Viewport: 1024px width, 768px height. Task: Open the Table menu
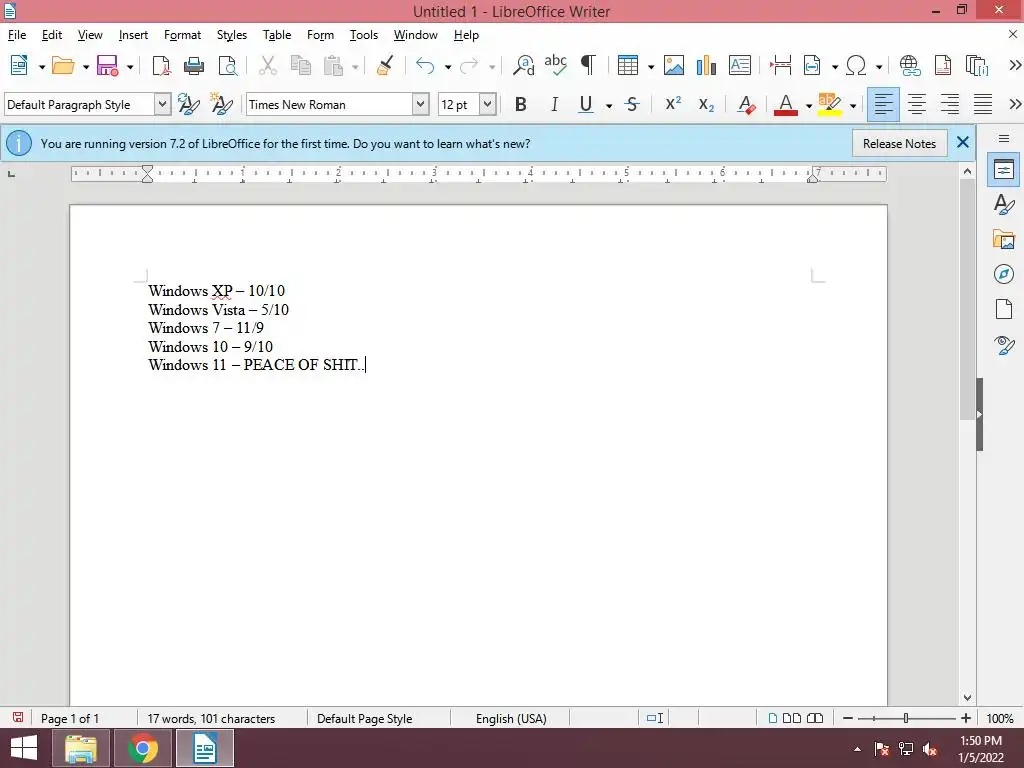coord(277,35)
